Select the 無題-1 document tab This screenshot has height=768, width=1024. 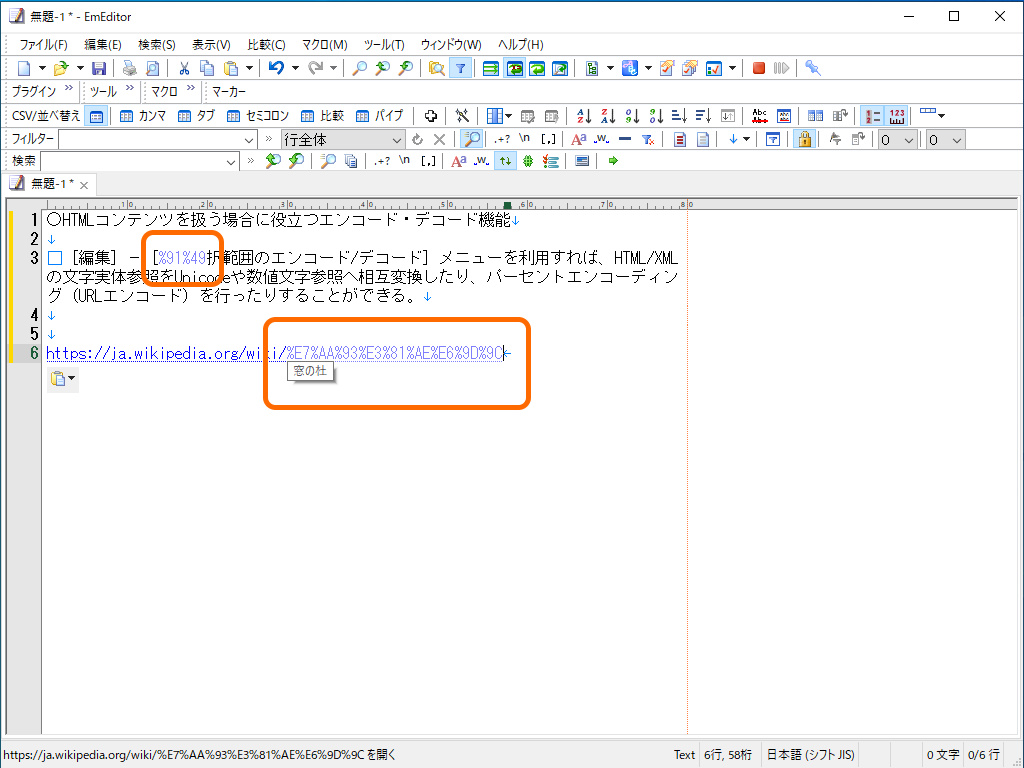[x=50, y=184]
